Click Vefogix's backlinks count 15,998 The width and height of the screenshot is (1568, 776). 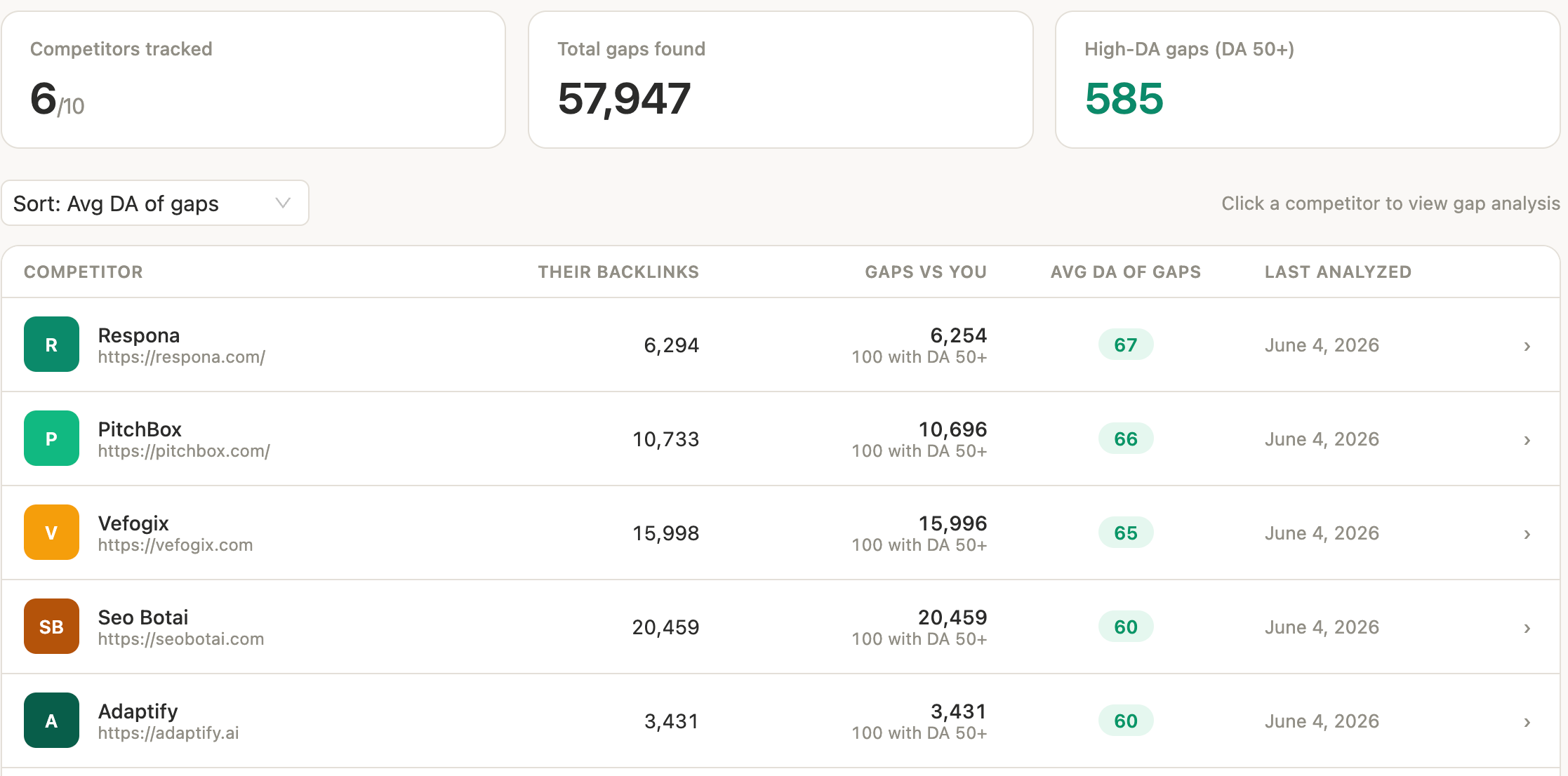coord(666,533)
